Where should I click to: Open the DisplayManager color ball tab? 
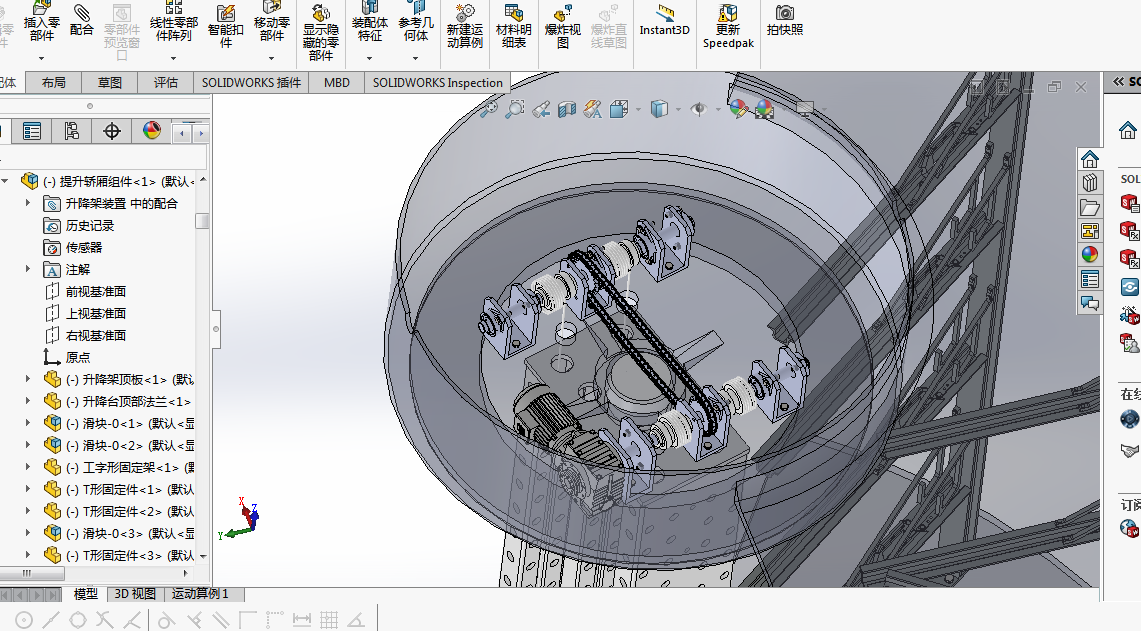click(151, 131)
